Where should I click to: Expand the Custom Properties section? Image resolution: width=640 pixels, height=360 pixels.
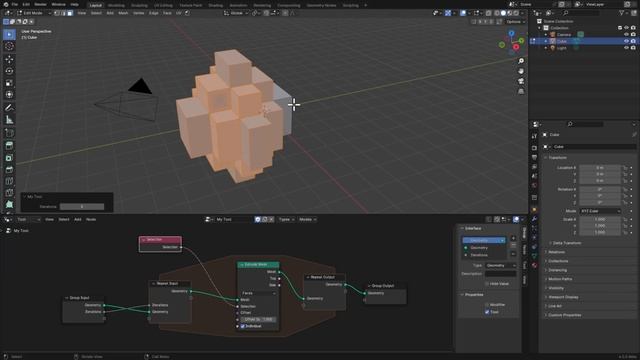pos(564,315)
